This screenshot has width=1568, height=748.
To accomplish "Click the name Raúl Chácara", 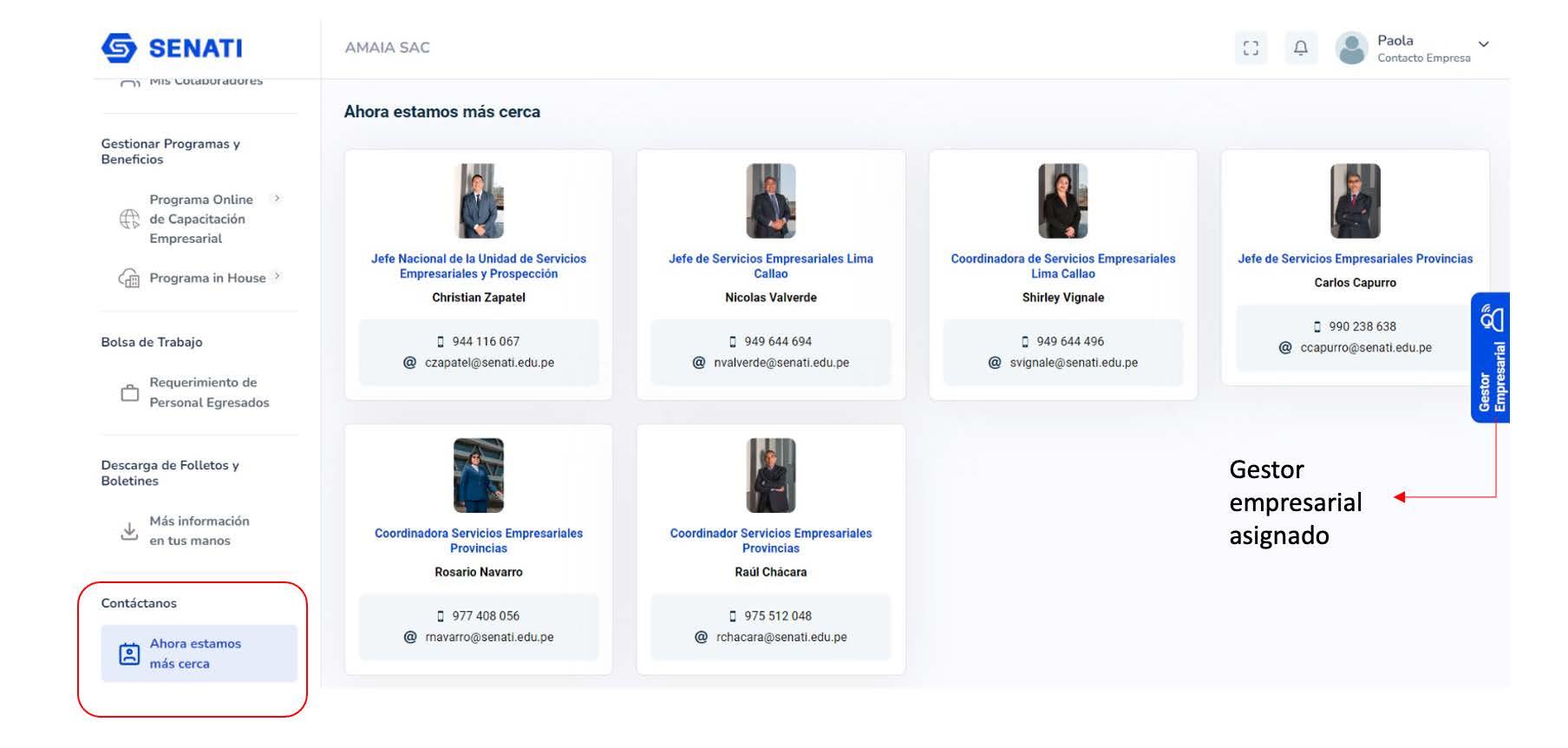I will [771, 573].
